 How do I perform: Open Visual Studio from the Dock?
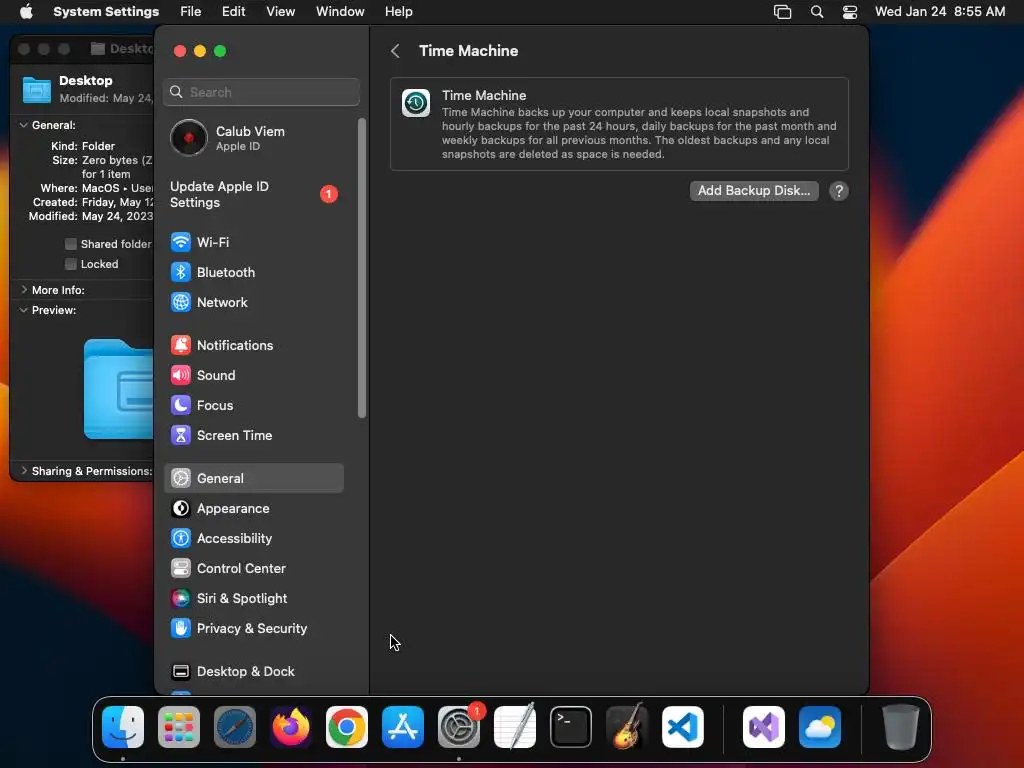click(x=764, y=727)
